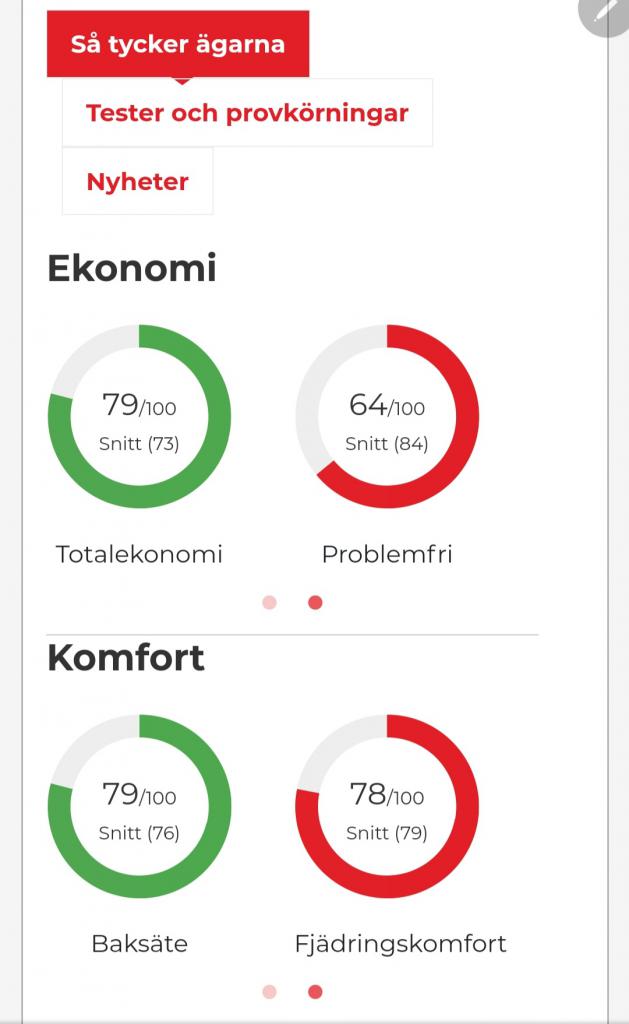Go to second Komfort carousel page dot
The height and width of the screenshot is (1024, 629).
point(315,992)
